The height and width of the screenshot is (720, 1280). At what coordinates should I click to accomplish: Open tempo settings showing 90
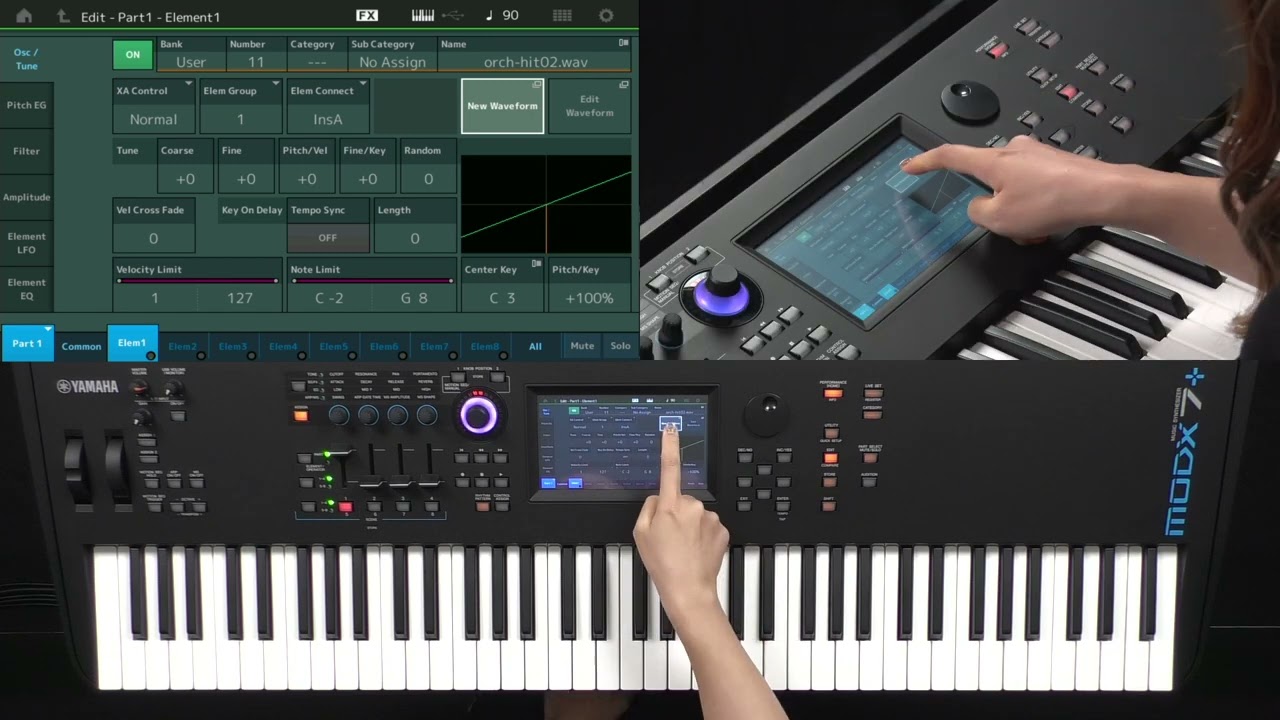pos(502,15)
